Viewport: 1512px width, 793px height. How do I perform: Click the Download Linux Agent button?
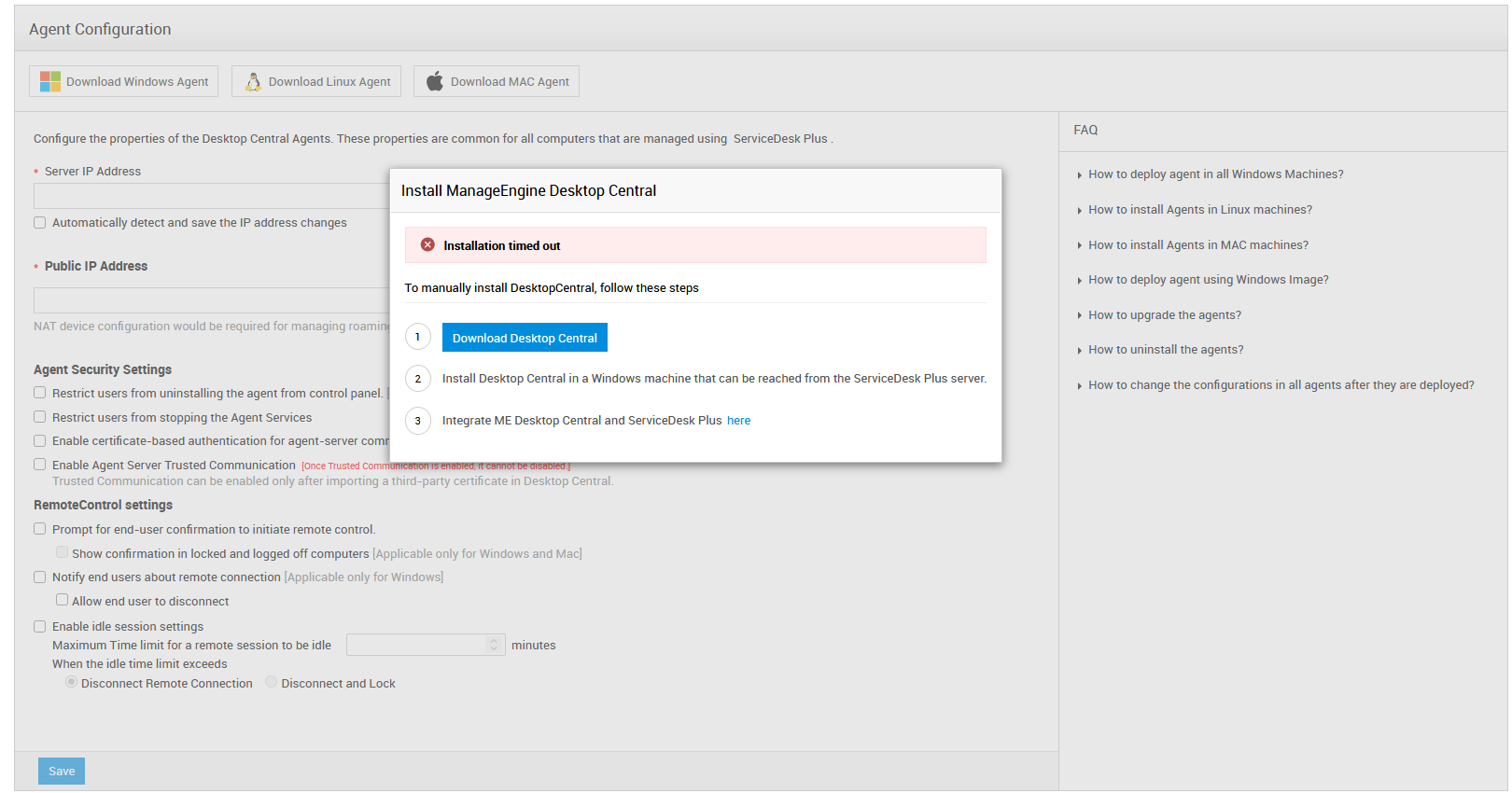coord(316,82)
